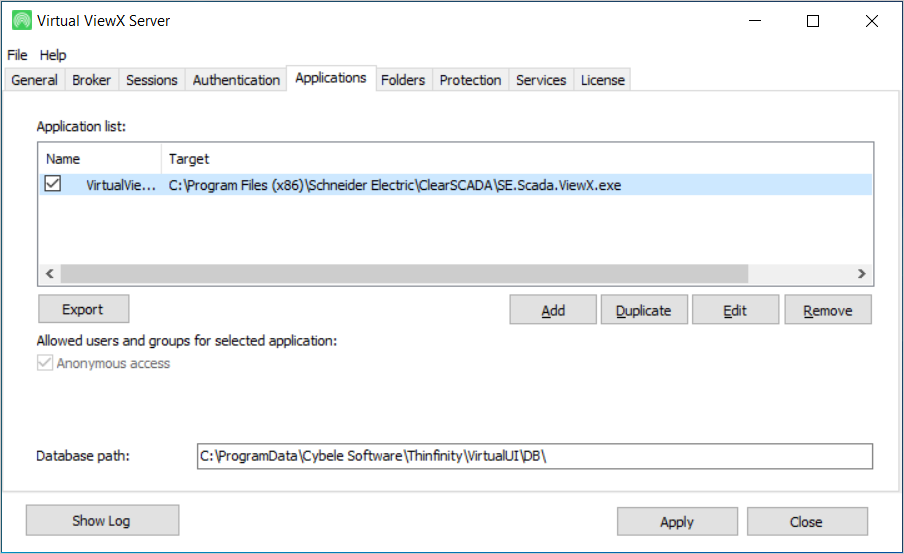Click the Database path input field
Viewport: 904px width, 554px height.
click(x=534, y=456)
